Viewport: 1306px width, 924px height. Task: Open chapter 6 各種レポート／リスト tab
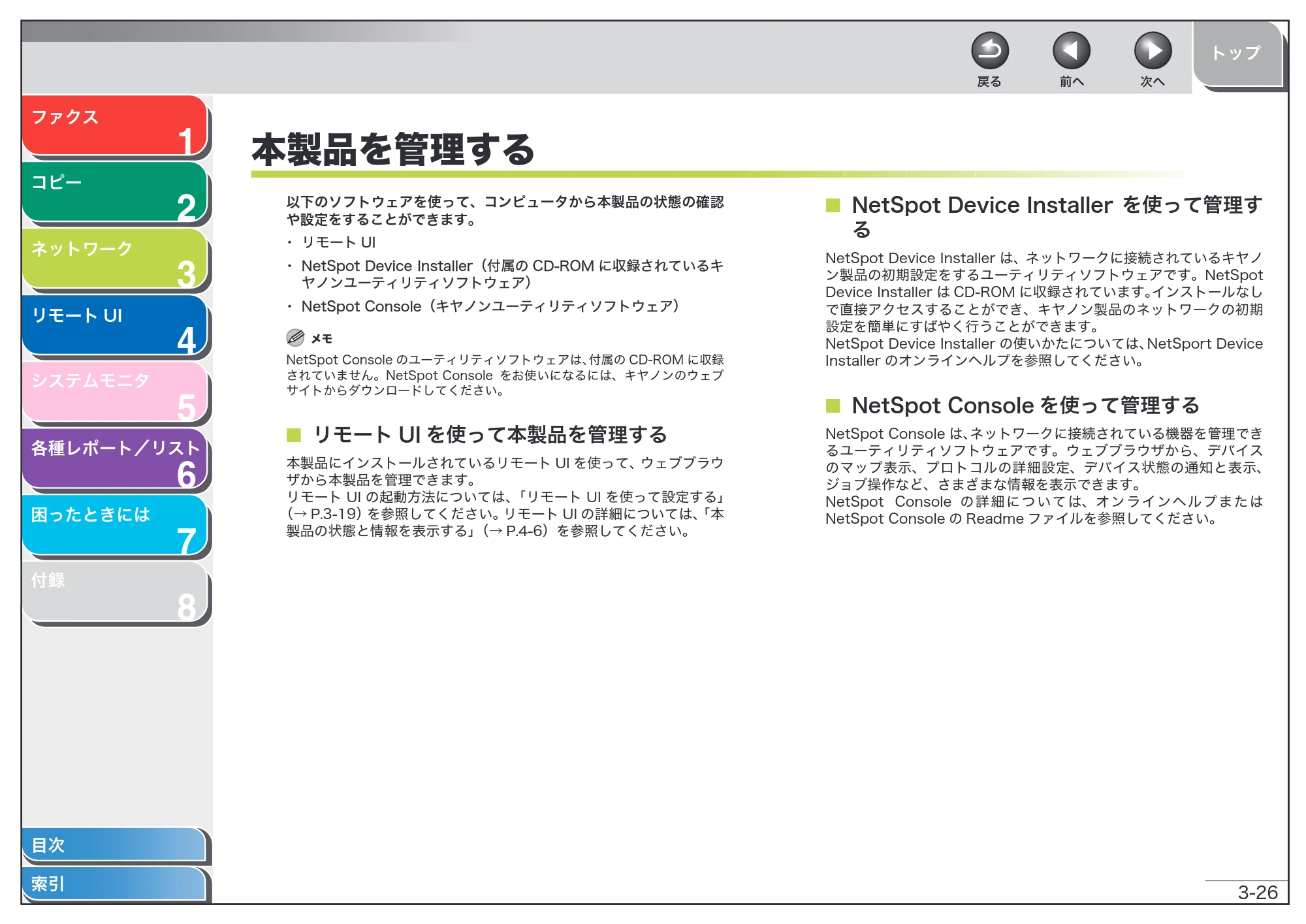[114, 458]
